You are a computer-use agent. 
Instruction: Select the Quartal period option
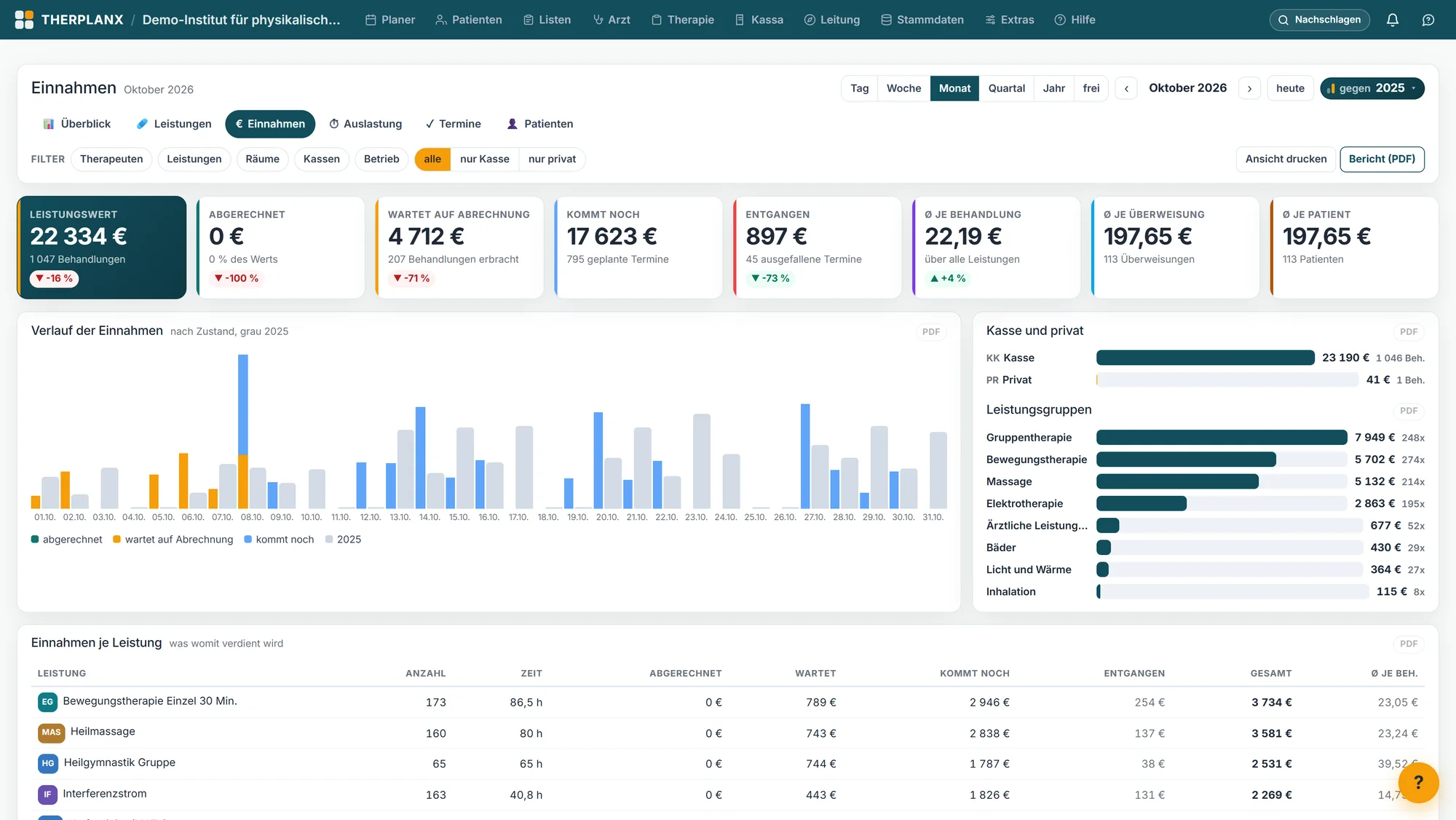coord(1006,88)
